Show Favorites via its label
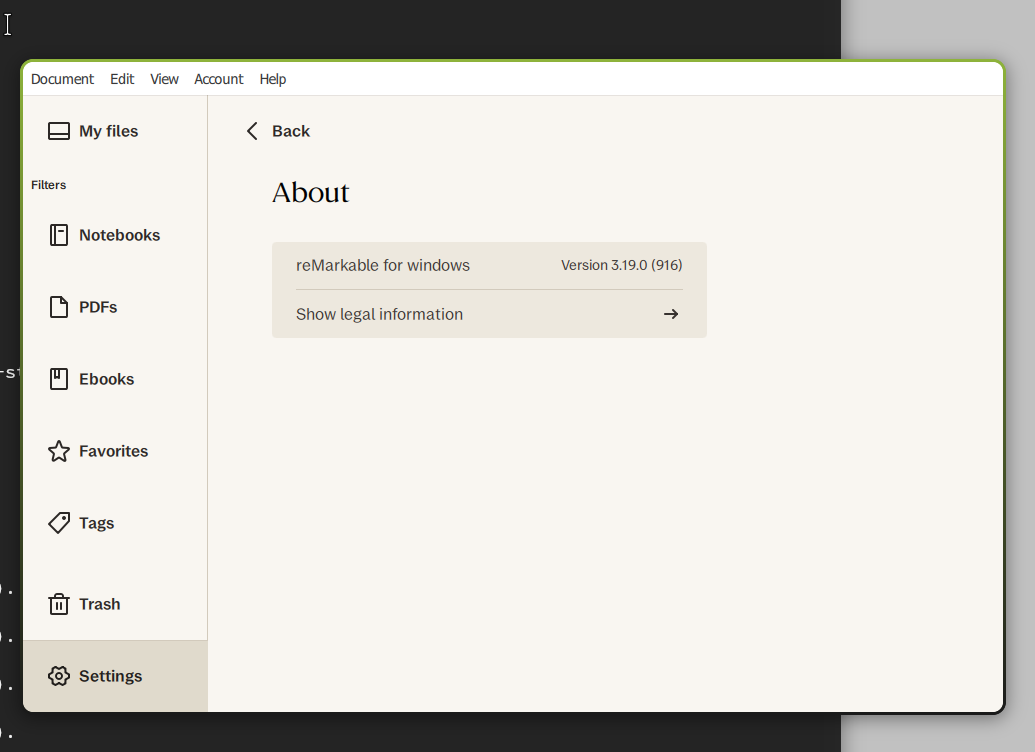 [114, 451]
